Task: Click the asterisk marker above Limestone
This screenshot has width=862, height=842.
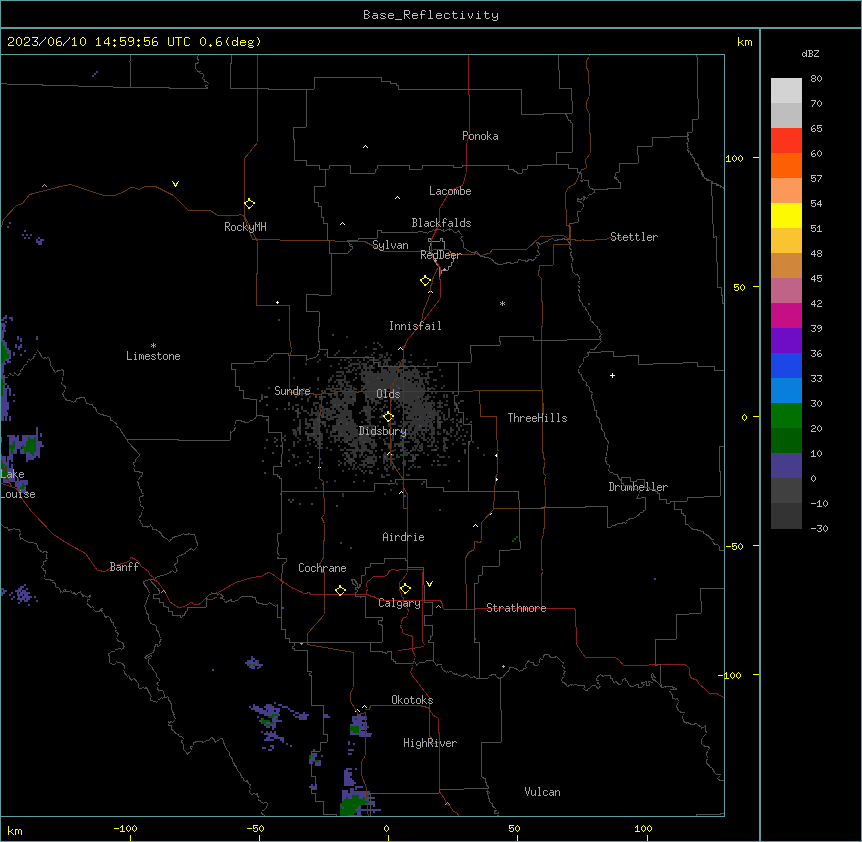Action: tap(153, 346)
